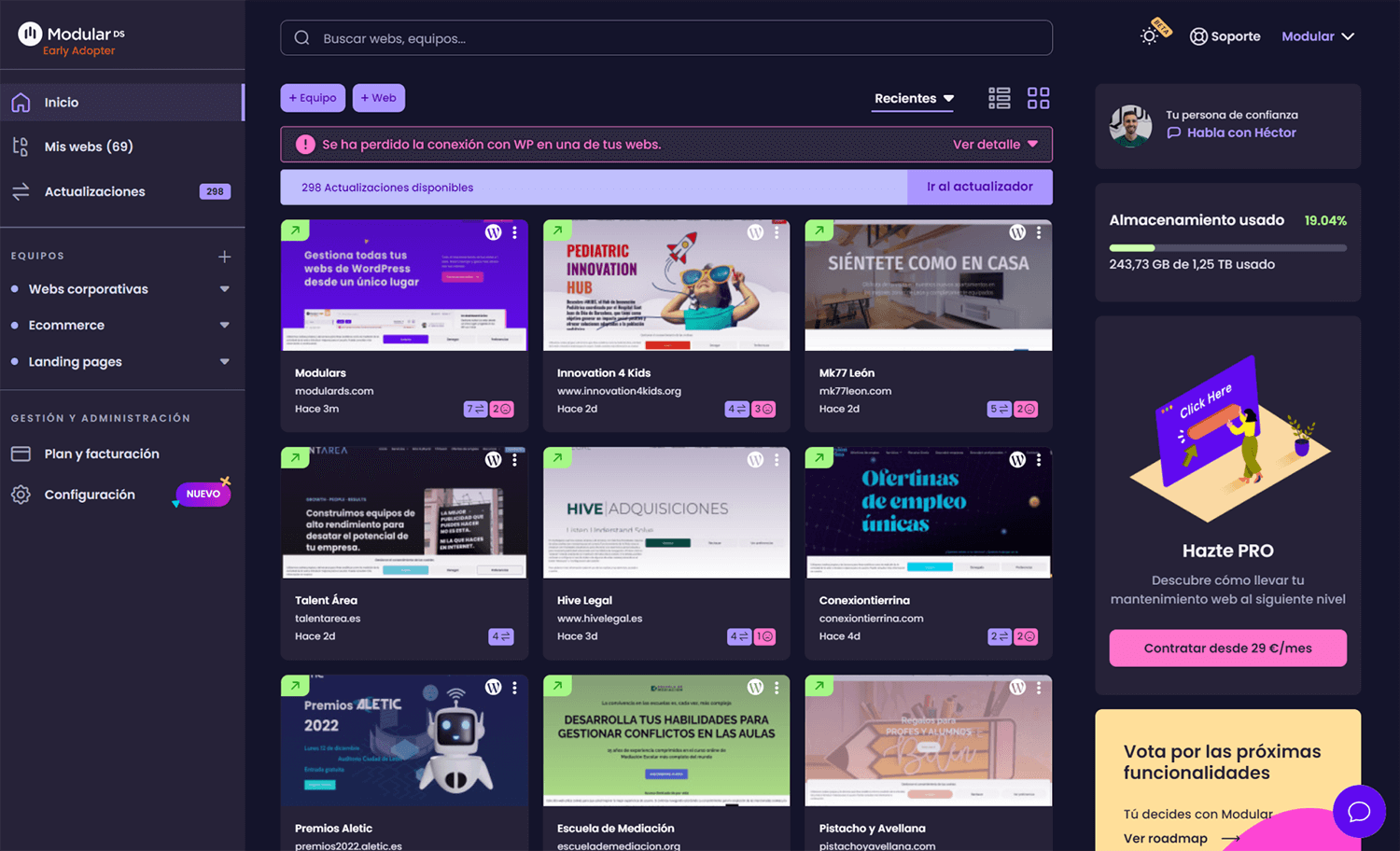This screenshot has width=1400, height=851.
Task: Click the 5 updates badge on Mk77 León
Action: (x=999, y=409)
